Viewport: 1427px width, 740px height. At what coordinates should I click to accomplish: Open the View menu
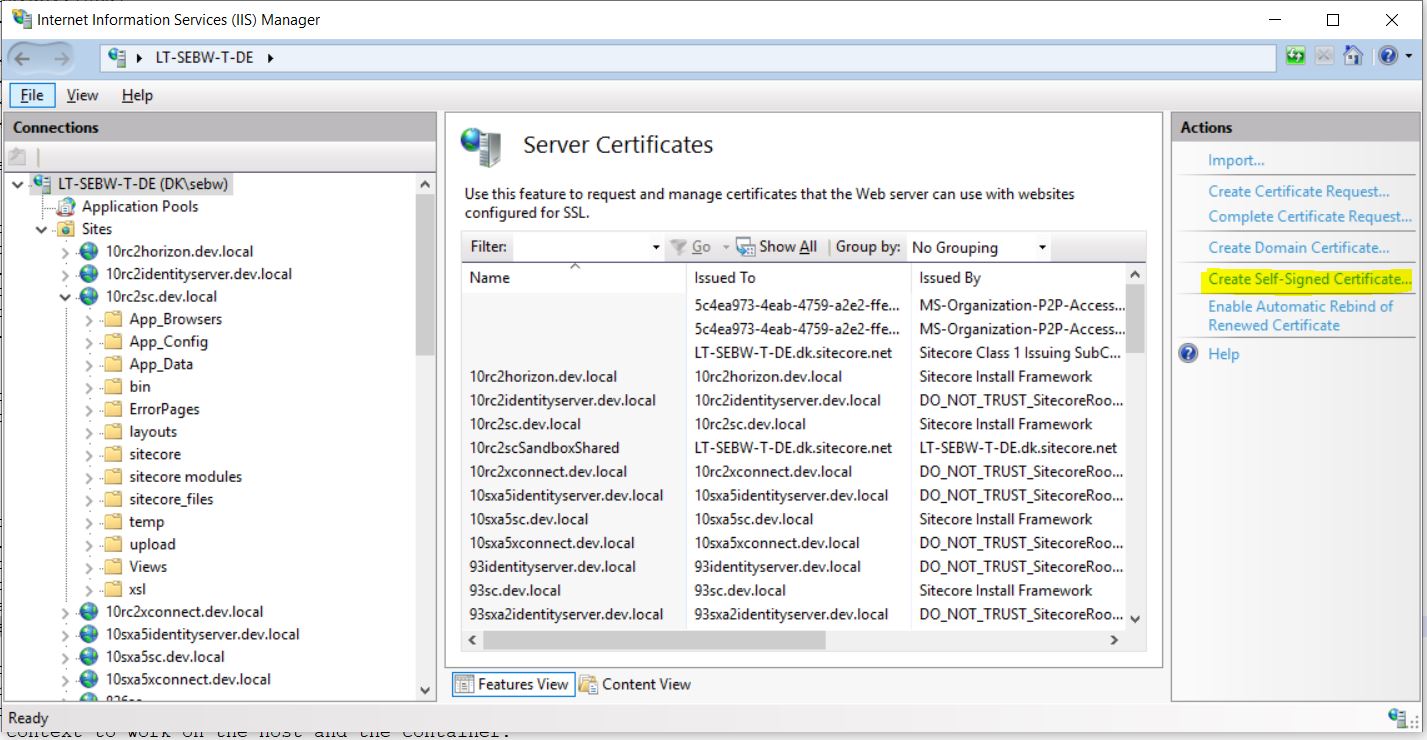82,95
